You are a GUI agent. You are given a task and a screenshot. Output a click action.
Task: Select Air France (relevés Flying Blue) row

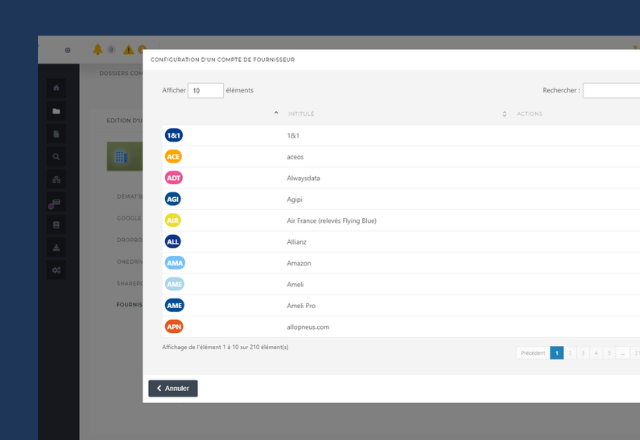click(x=331, y=220)
